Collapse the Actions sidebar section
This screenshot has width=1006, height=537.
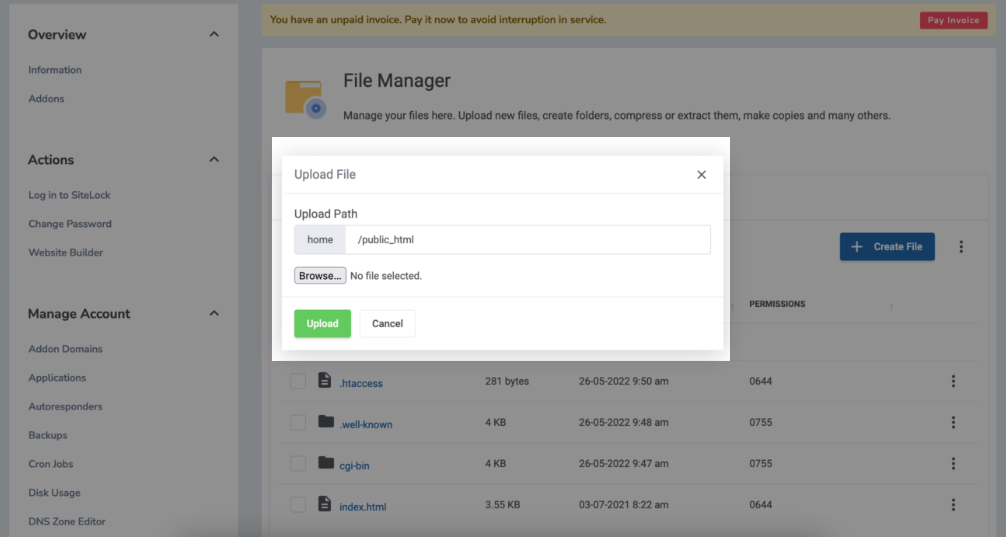pyautogui.click(x=214, y=160)
